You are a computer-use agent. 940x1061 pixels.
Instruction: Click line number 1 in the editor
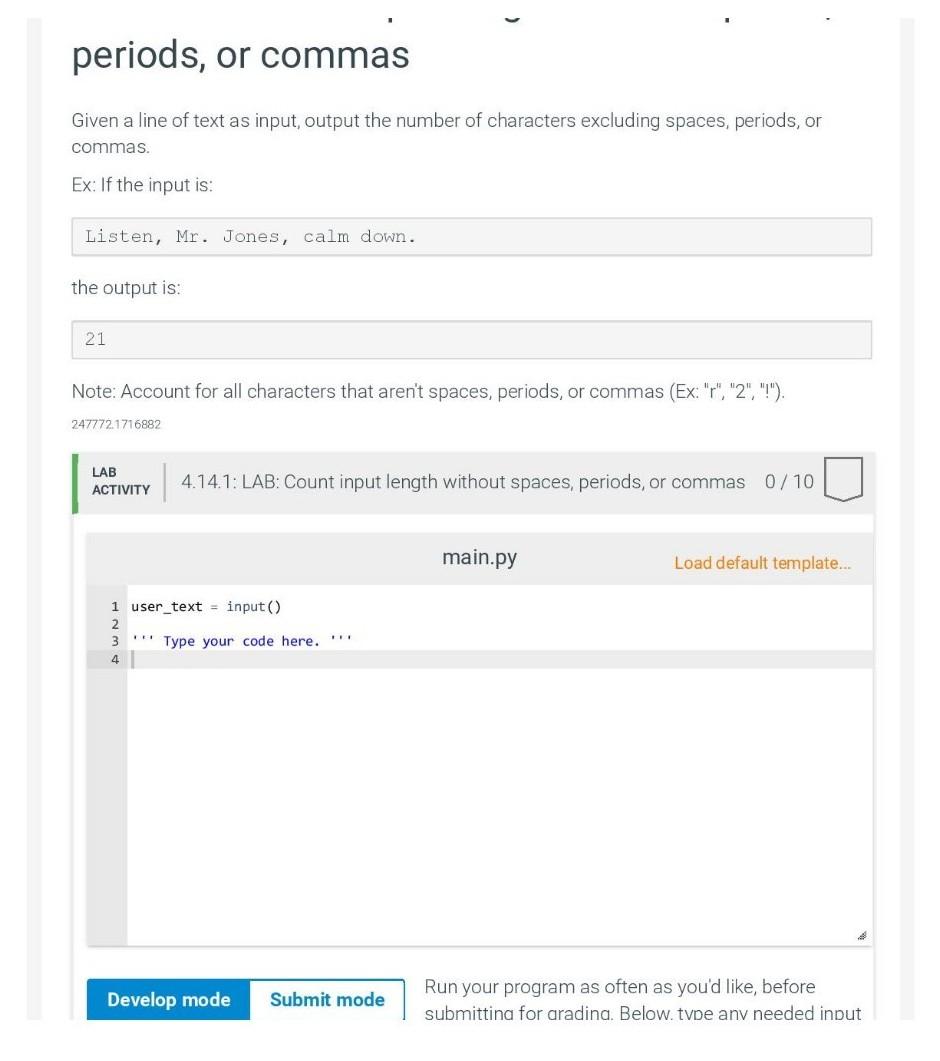pyautogui.click(x=114, y=606)
